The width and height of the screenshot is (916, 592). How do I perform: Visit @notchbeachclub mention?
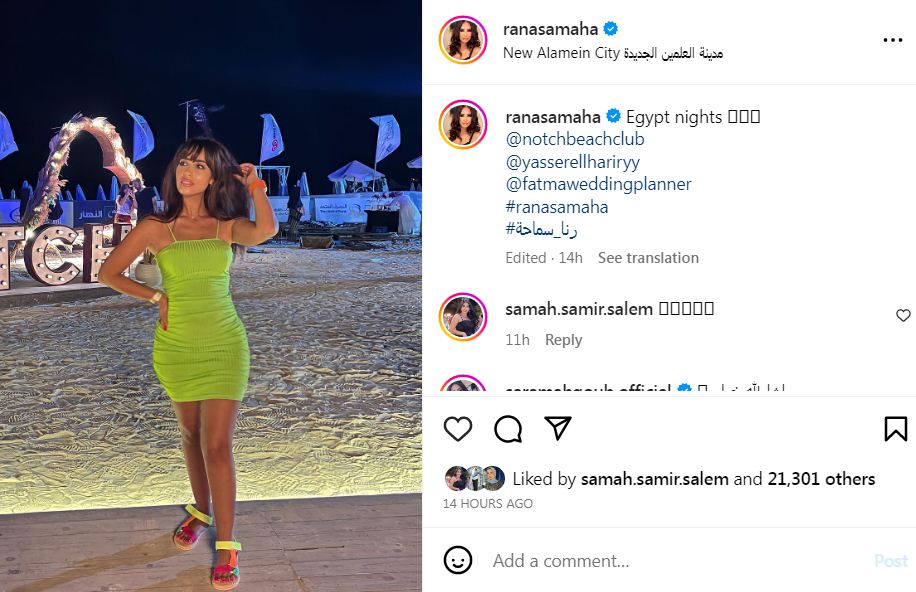[575, 139]
